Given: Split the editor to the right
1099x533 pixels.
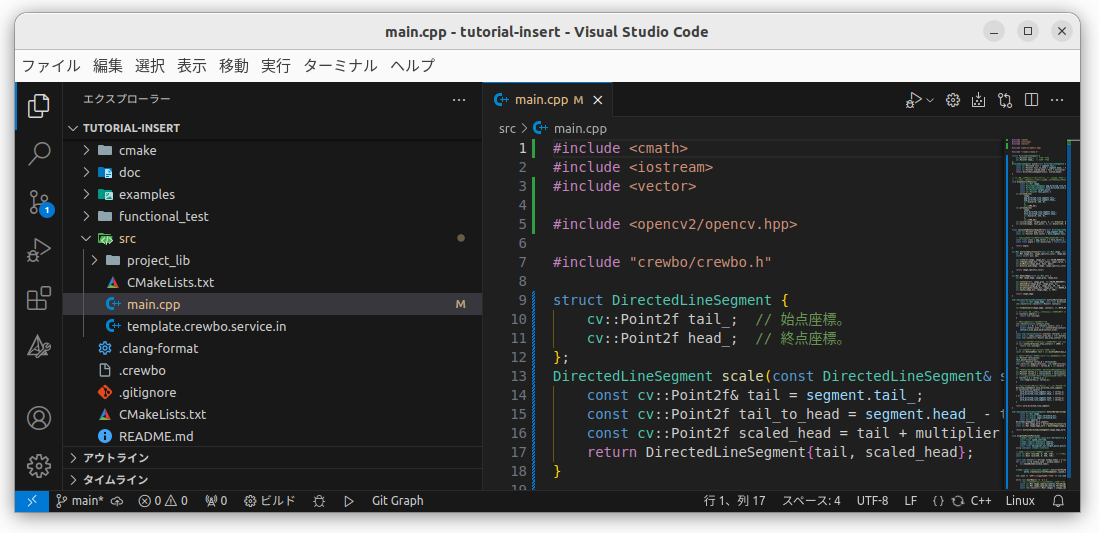Looking at the screenshot, I should coord(1031,100).
